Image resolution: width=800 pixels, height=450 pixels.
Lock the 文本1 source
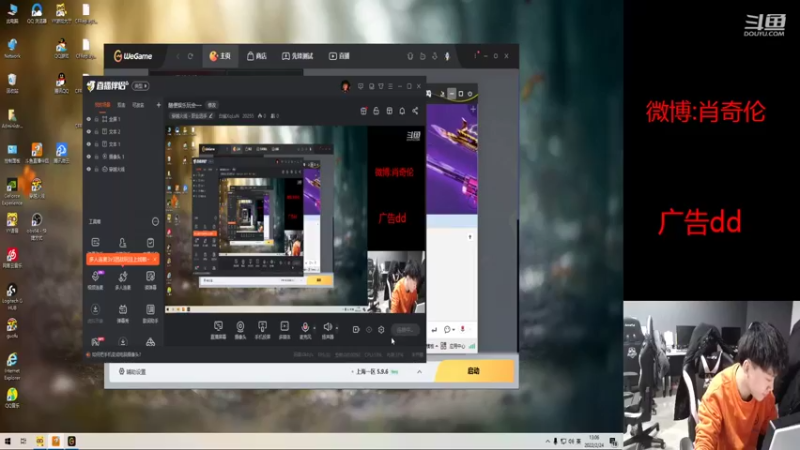[x=96, y=144]
